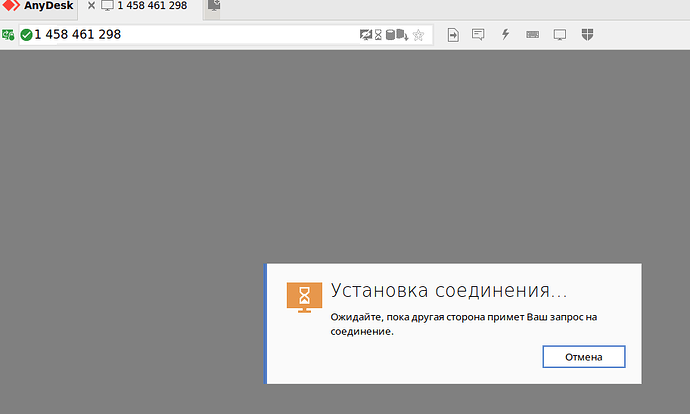Image resolution: width=690 pixels, height=414 pixels.
Task: Click the file transfer download icon
Action: pos(402,35)
